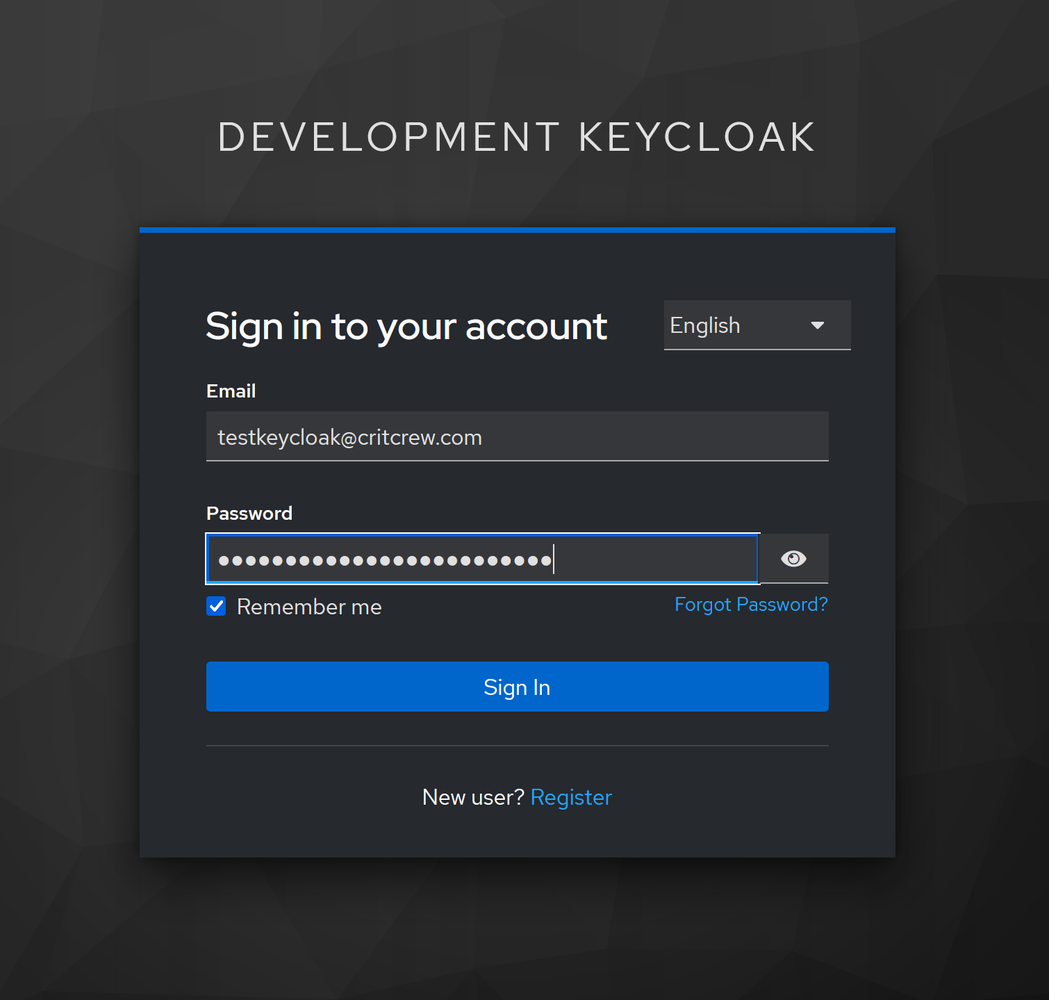Click the Remember me label text
1049x1000 pixels.
(309, 607)
